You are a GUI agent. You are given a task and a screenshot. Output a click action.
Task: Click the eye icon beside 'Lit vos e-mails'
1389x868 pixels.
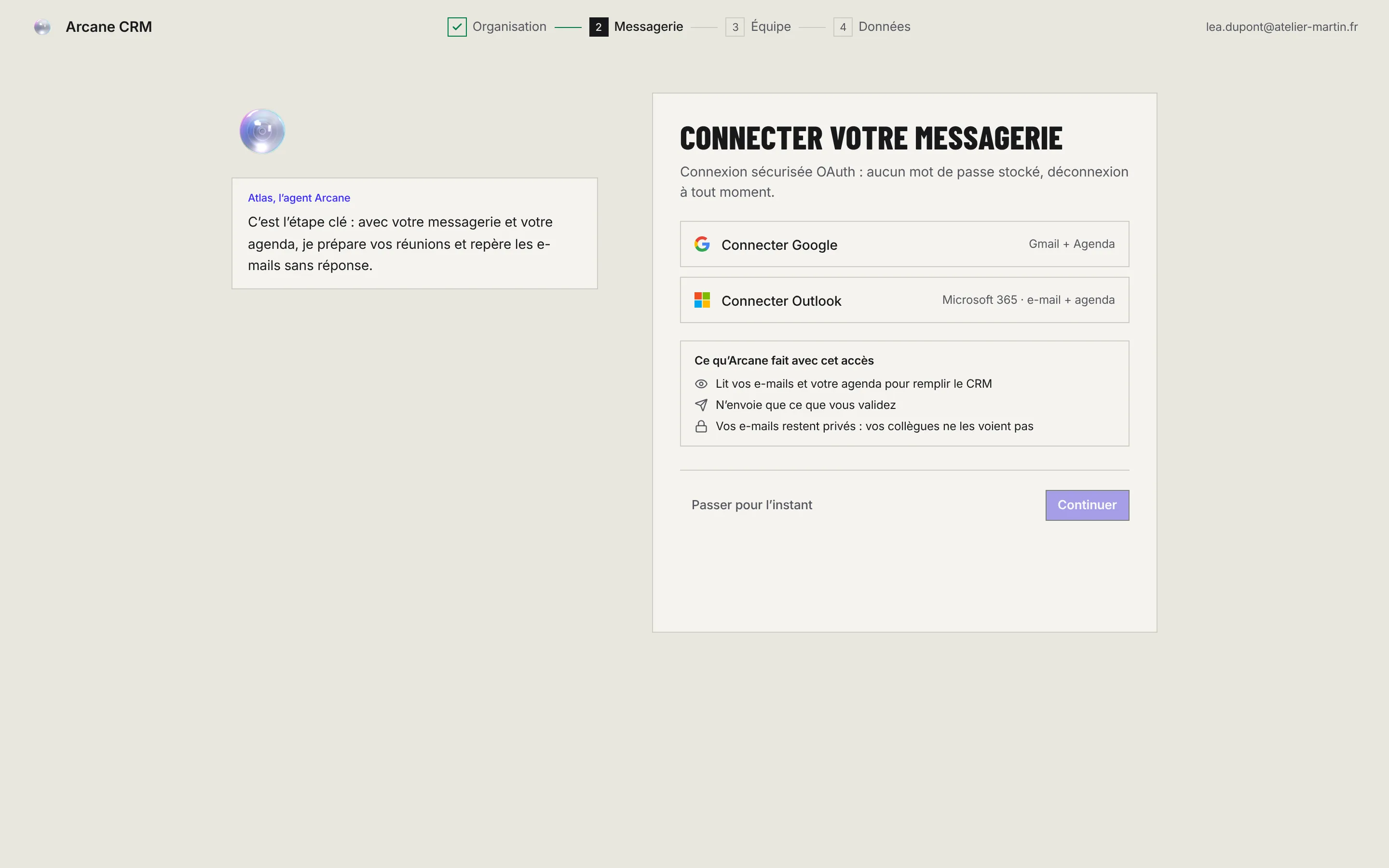pos(701,384)
